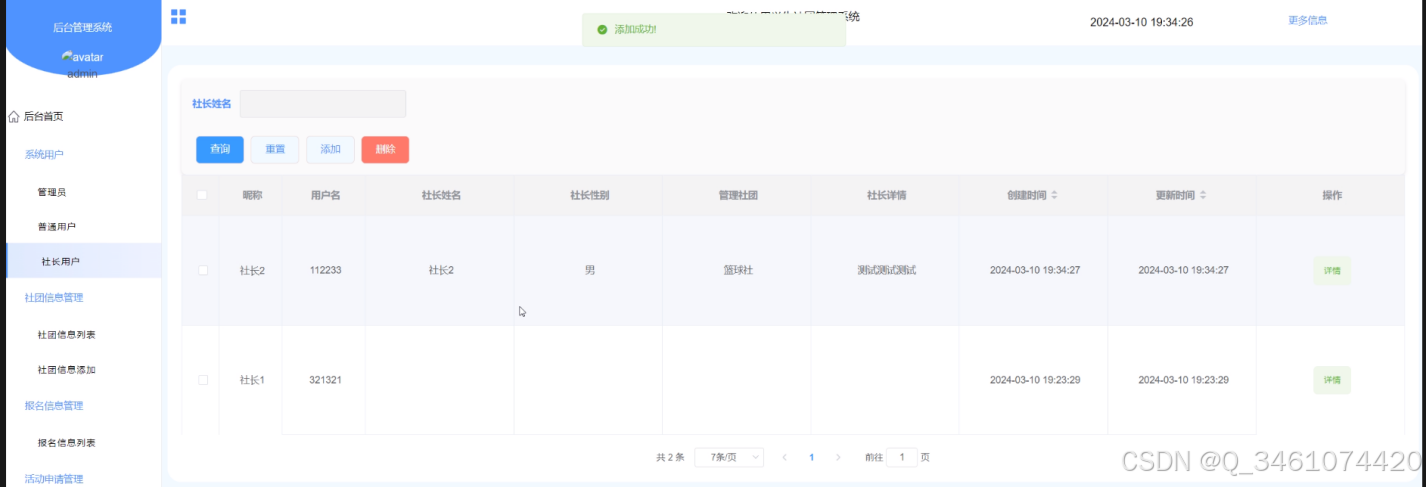Image resolution: width=1426 pixels, height=487 pixels.
Task: Click the grid menu icon in header
Action: click(179, 16)
